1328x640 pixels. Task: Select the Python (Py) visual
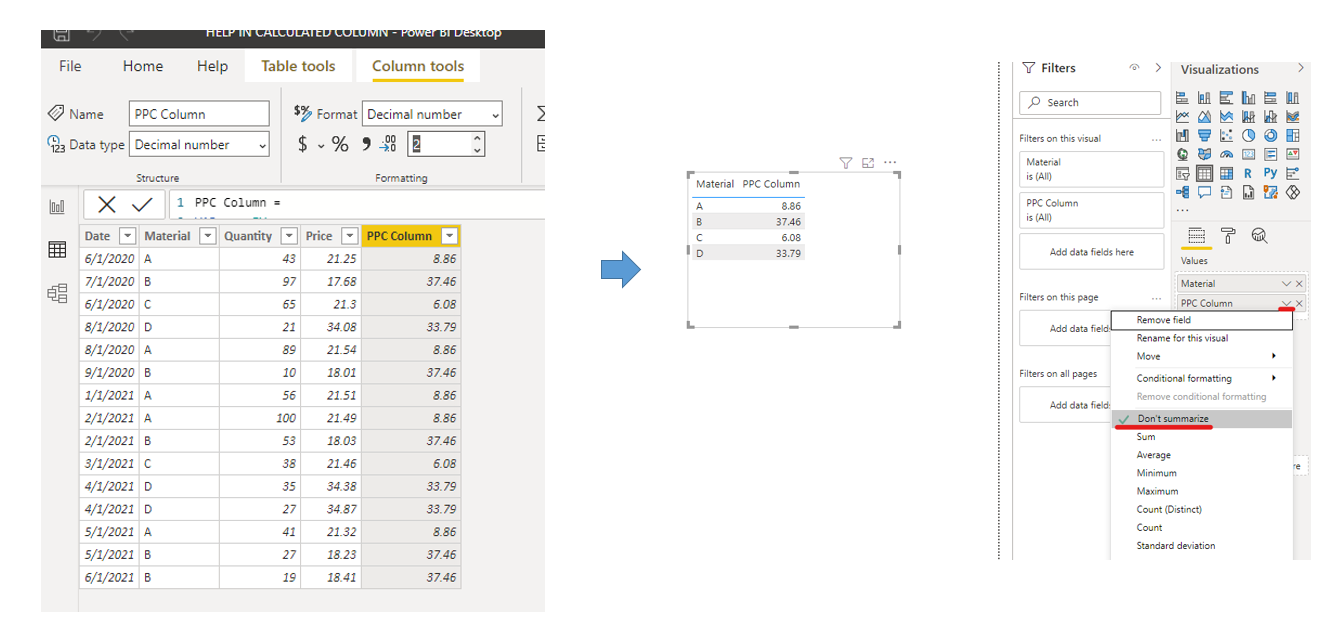1271,173
